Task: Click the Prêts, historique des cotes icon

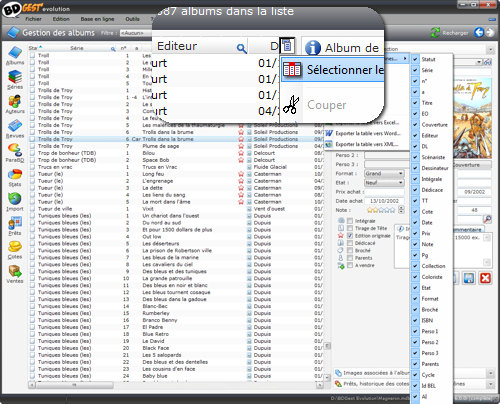Action: (338, 384)
